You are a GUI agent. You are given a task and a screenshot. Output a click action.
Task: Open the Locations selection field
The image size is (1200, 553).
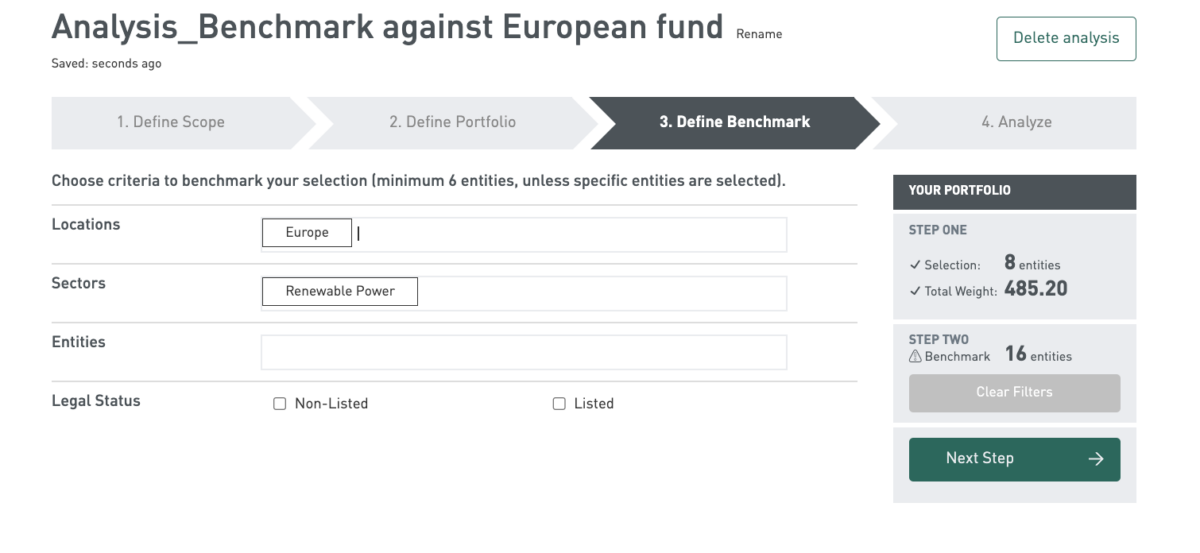point(524,234)
